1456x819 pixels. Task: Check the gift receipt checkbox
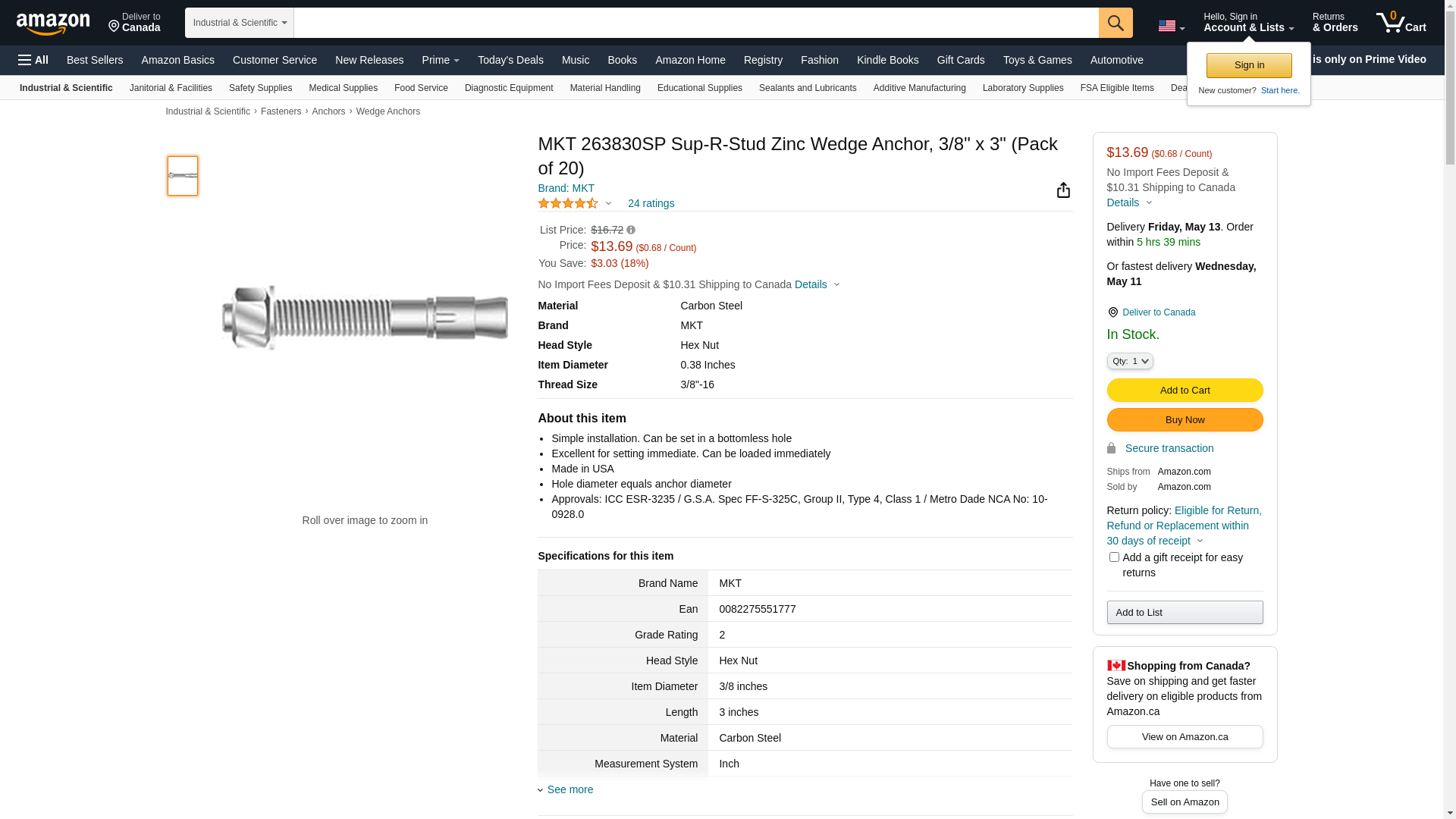1114,557
